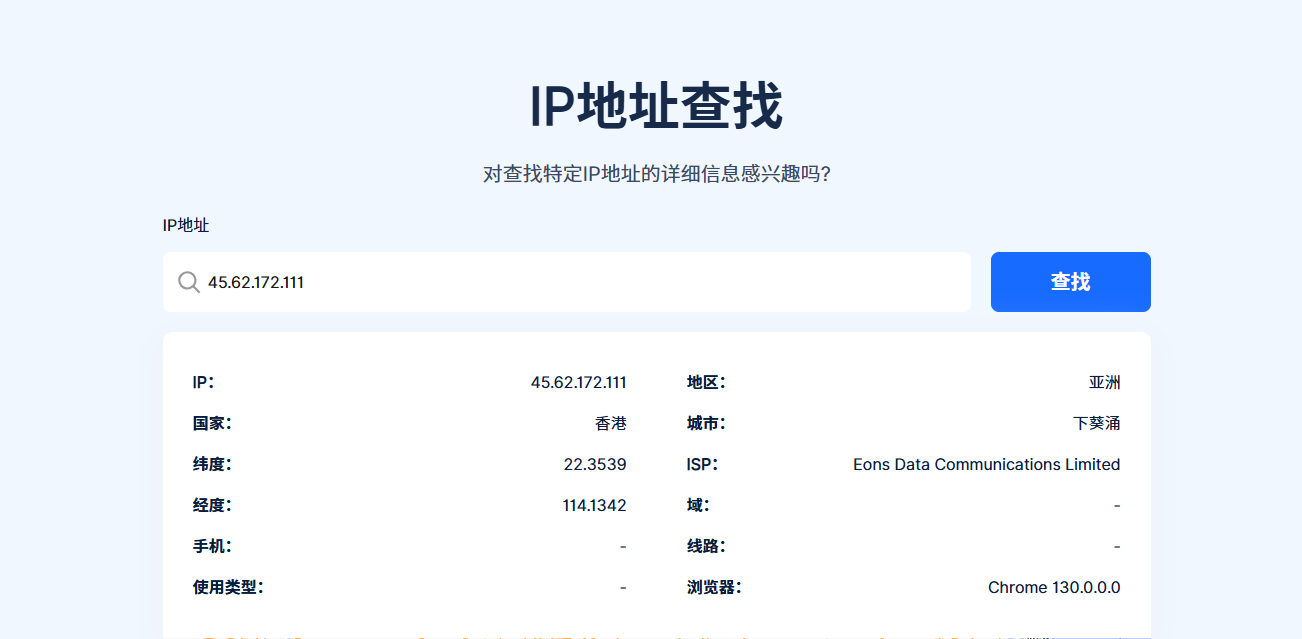
Task: Click the "地区:" field label
Action: pos(706,382)
